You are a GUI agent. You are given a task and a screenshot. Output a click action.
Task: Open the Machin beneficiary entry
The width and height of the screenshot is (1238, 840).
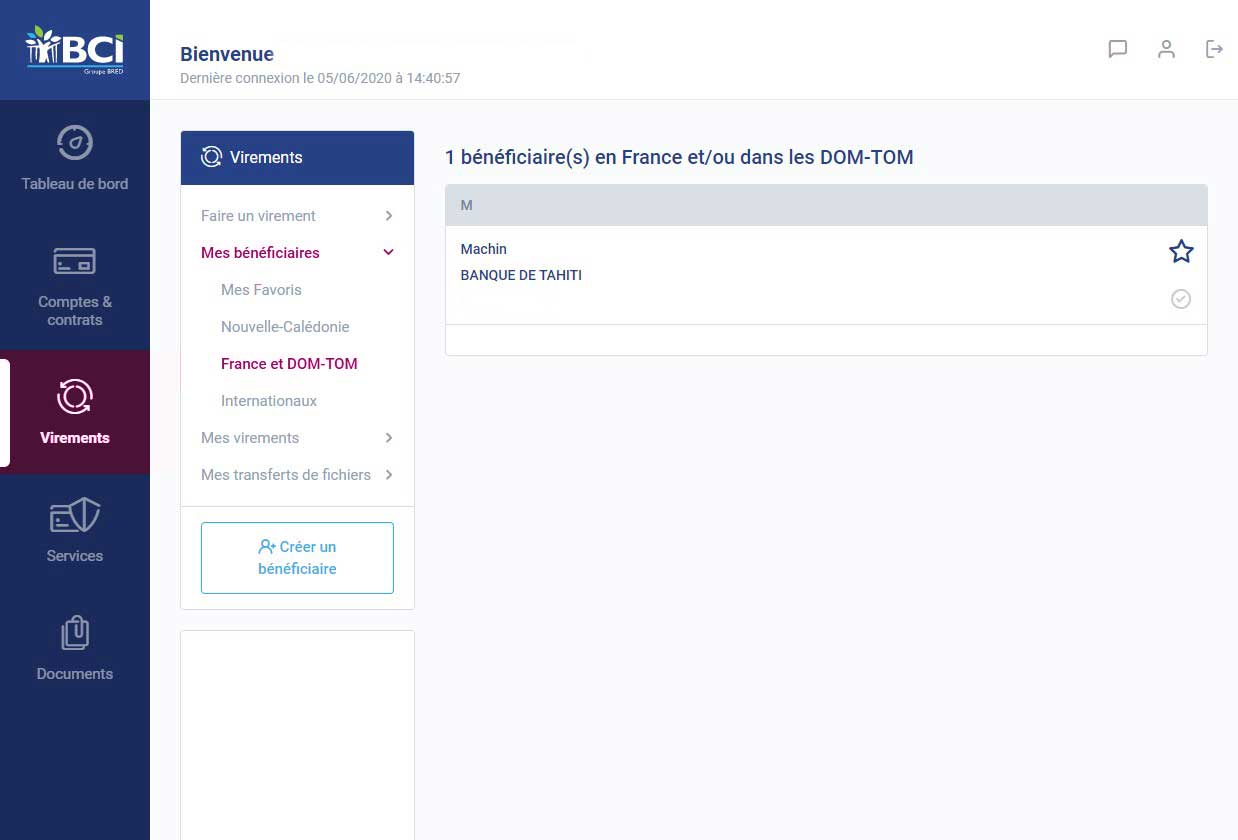pos(826,275)
